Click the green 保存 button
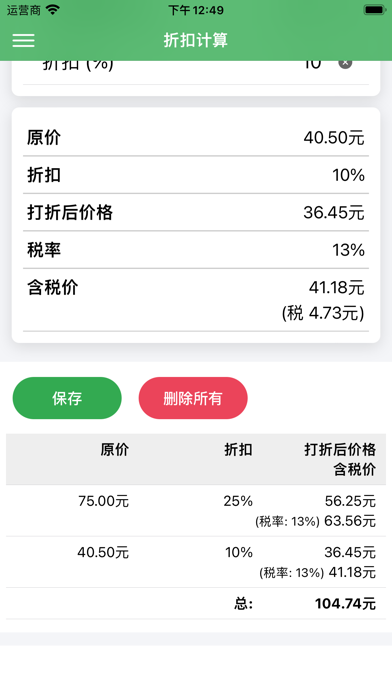392x696 pixels. coord(67,398)
